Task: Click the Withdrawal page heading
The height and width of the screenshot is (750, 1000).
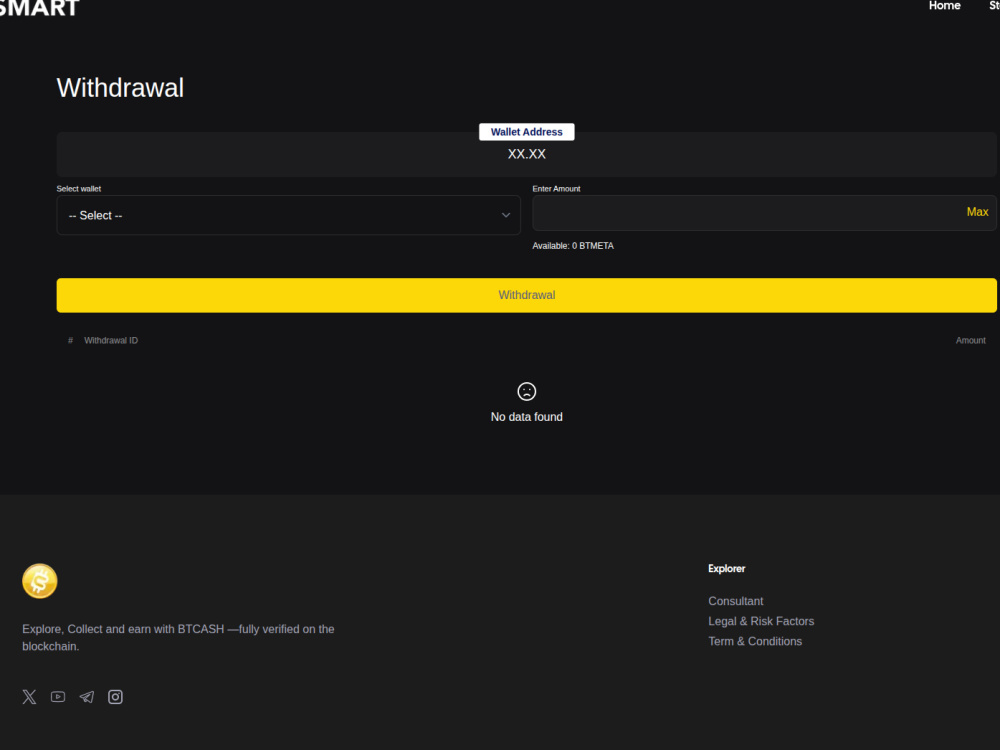Action: 120,87
